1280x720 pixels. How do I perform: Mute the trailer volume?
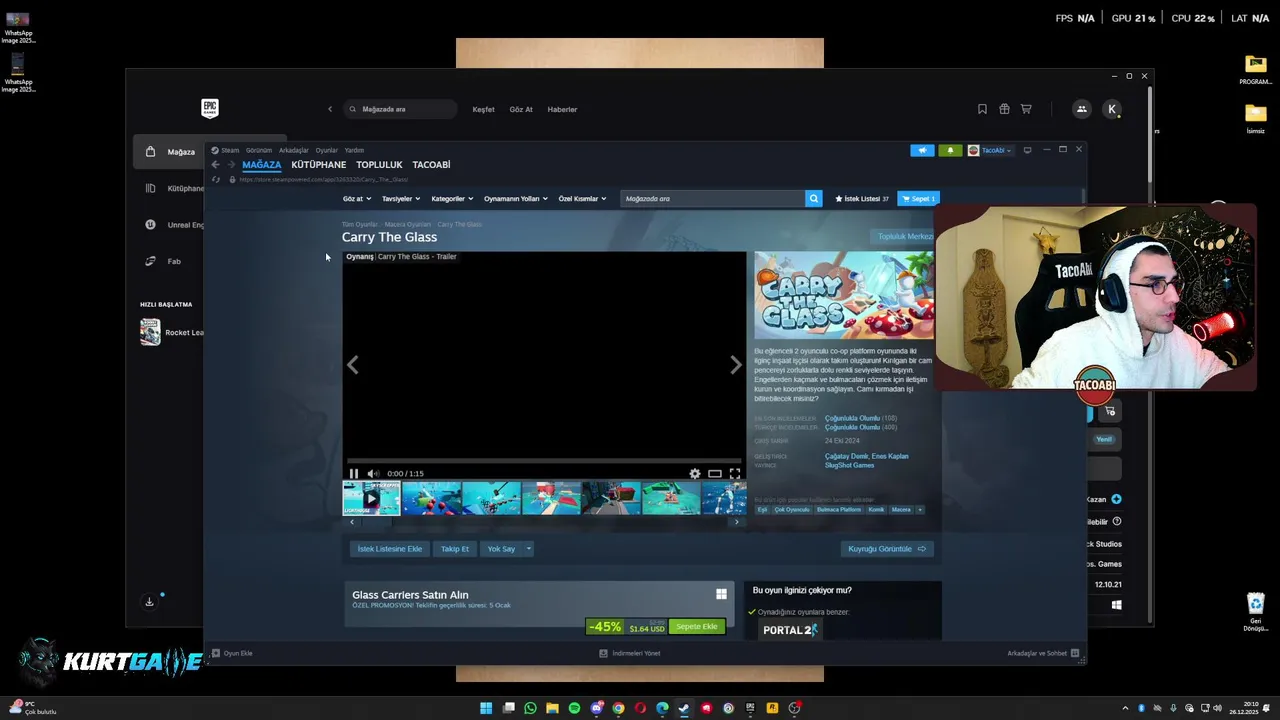372,474
